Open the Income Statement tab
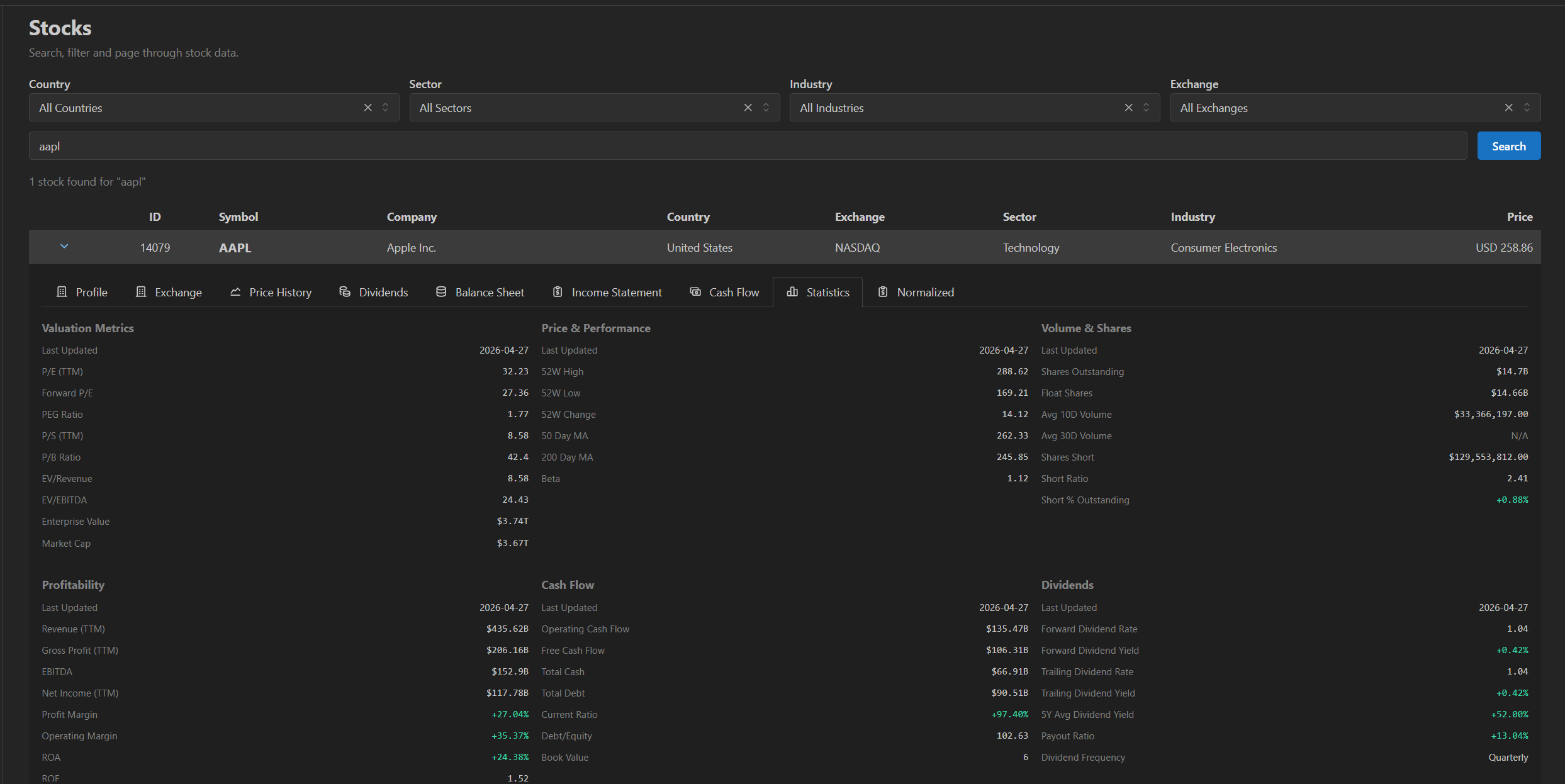The width and height of the screenshot is (1565, 784). point(607,292)
